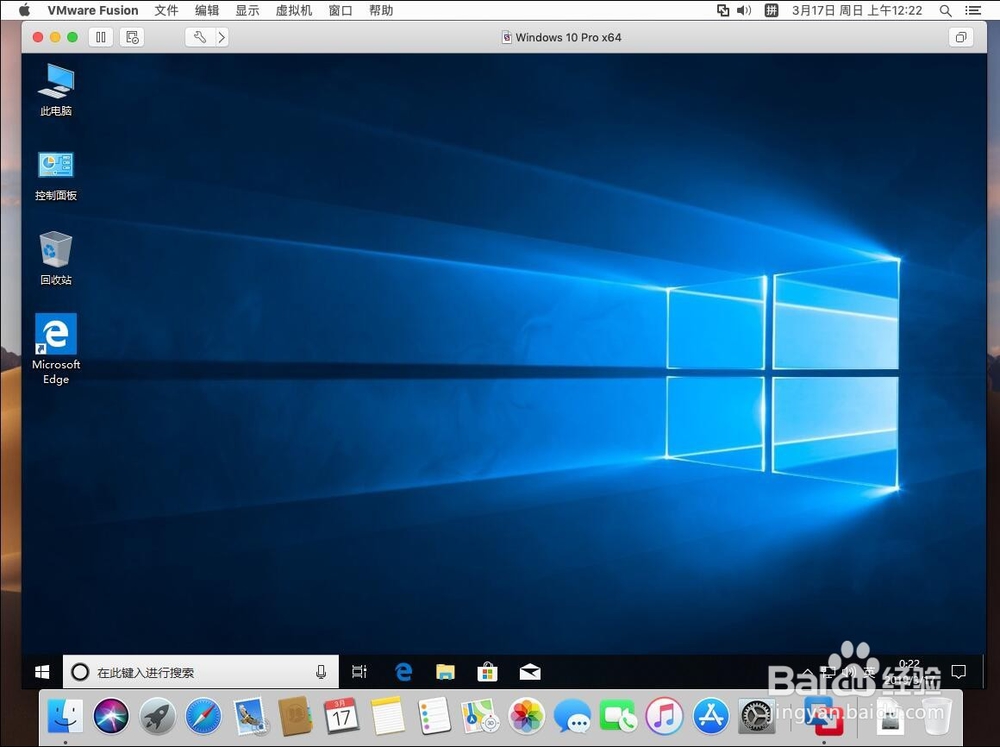Focus the 在此键入进行搜索 search box
The width and height of the screenshot is (1000, 747).
[x=200, y=672]
